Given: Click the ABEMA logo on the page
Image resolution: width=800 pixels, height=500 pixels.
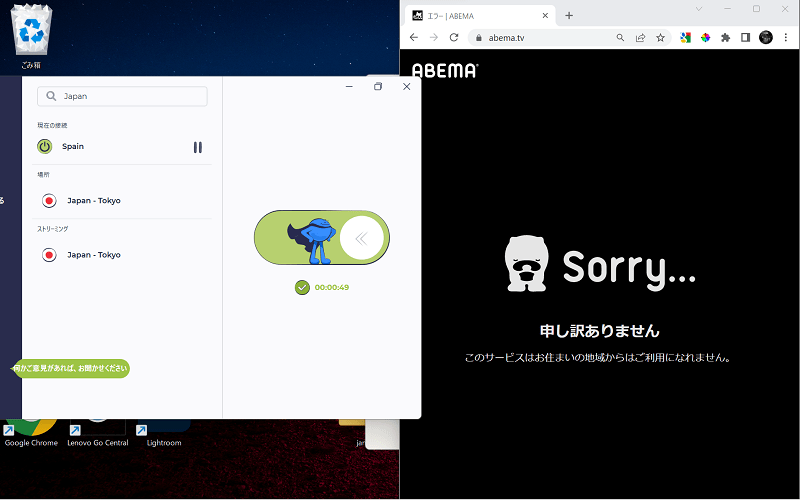Looking at the screenshot, I should 445,71.
